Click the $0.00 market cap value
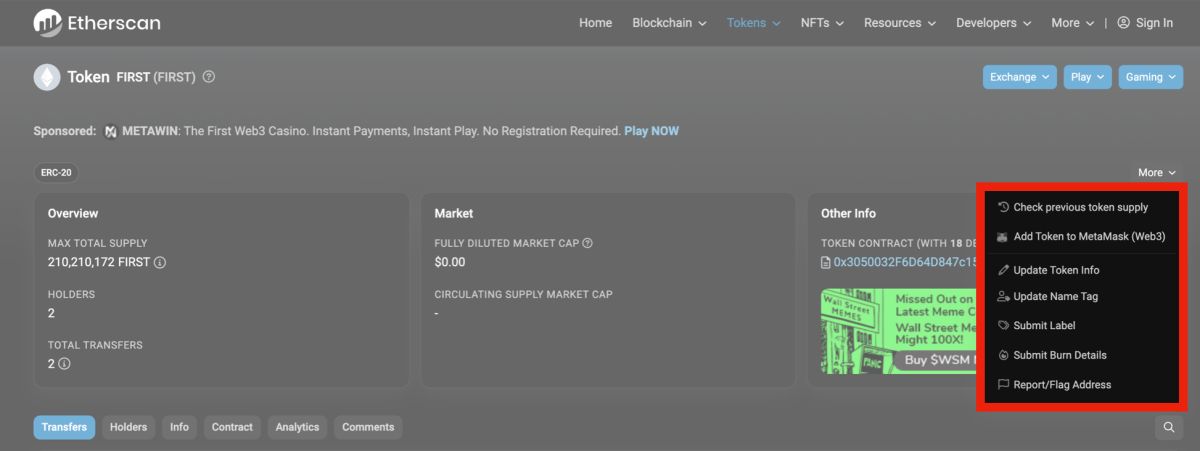 click(450, 263)
